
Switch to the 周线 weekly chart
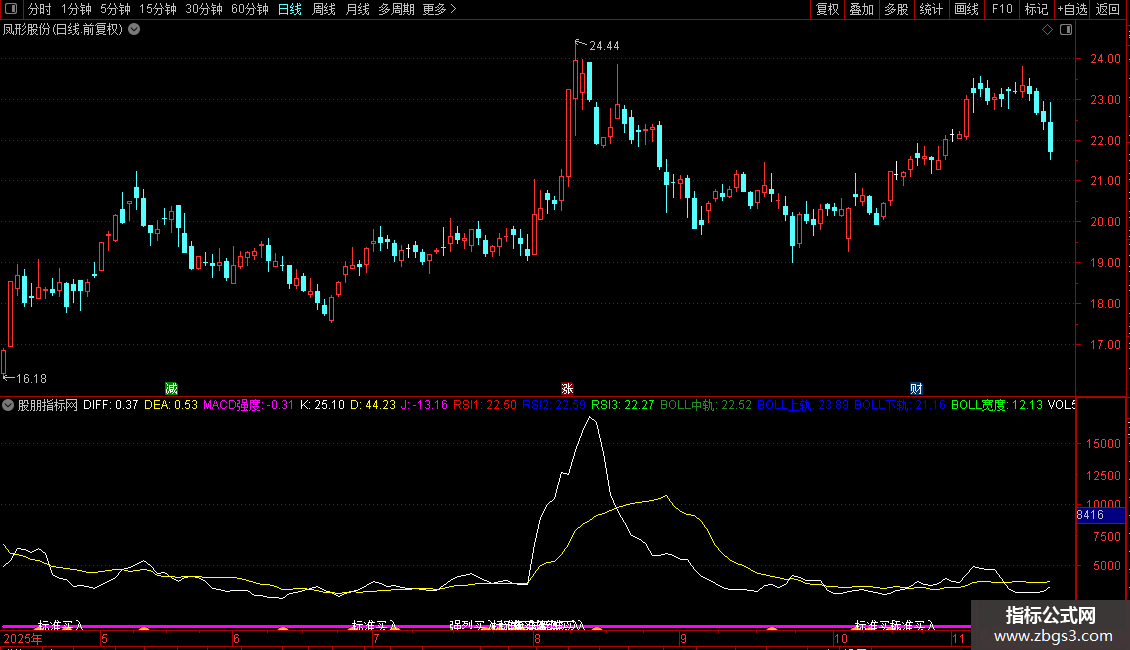(324, 10)
